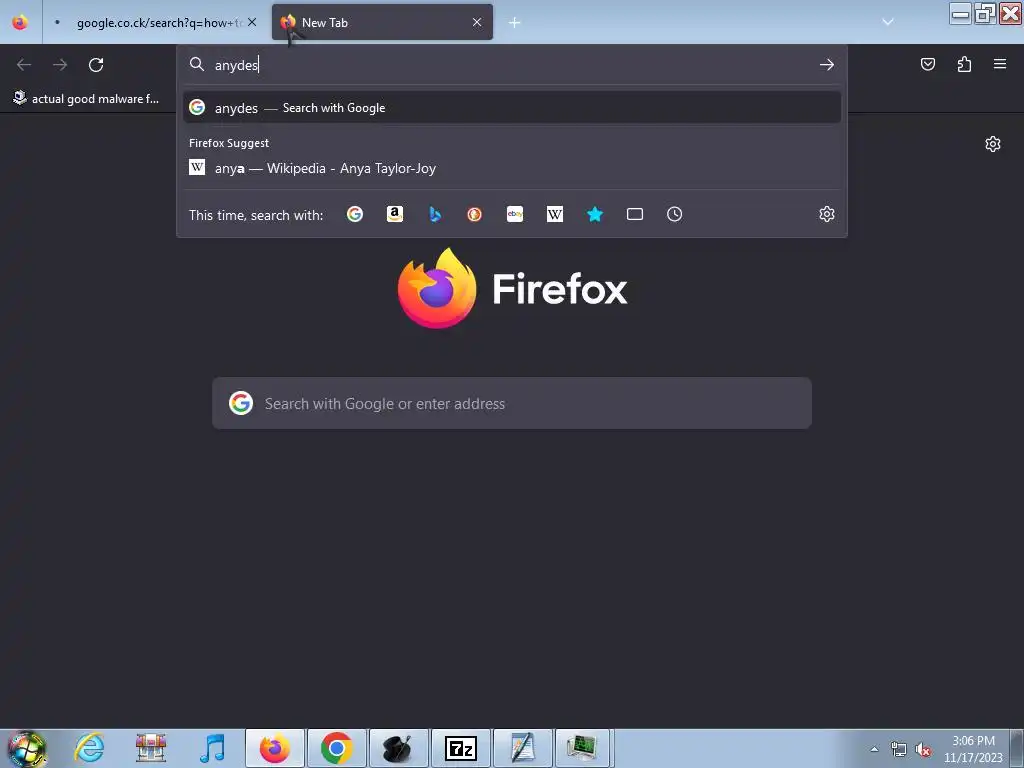
Task: Open the storefront taskbar app
Action: pos(151,748)
